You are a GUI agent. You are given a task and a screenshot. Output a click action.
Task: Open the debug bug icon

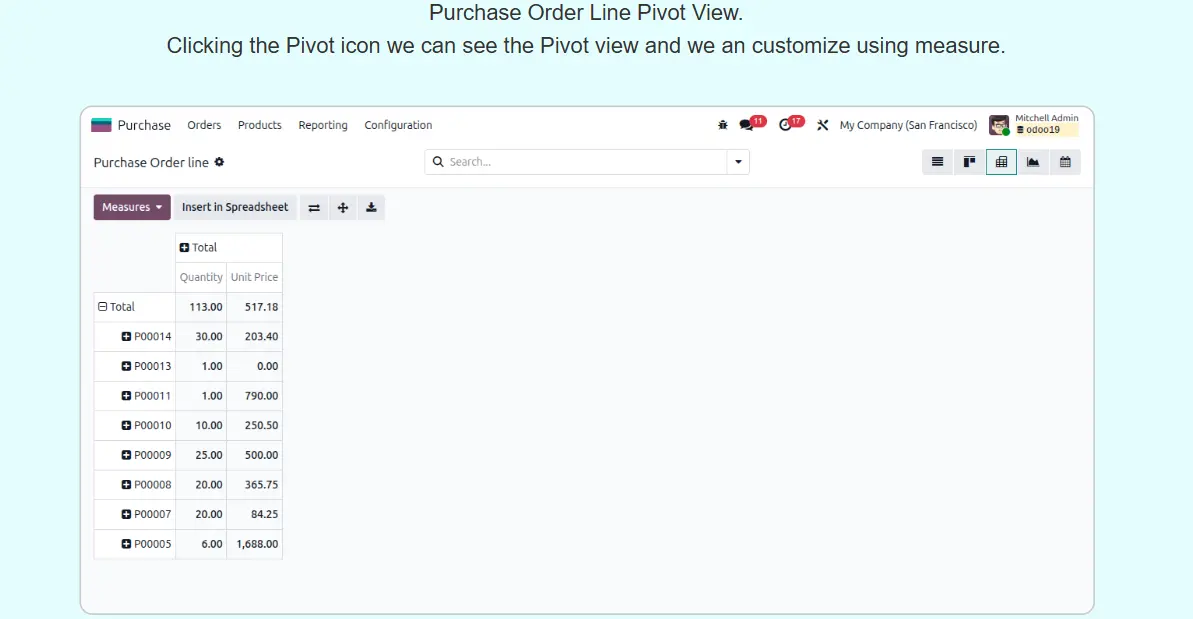point(723,125)
